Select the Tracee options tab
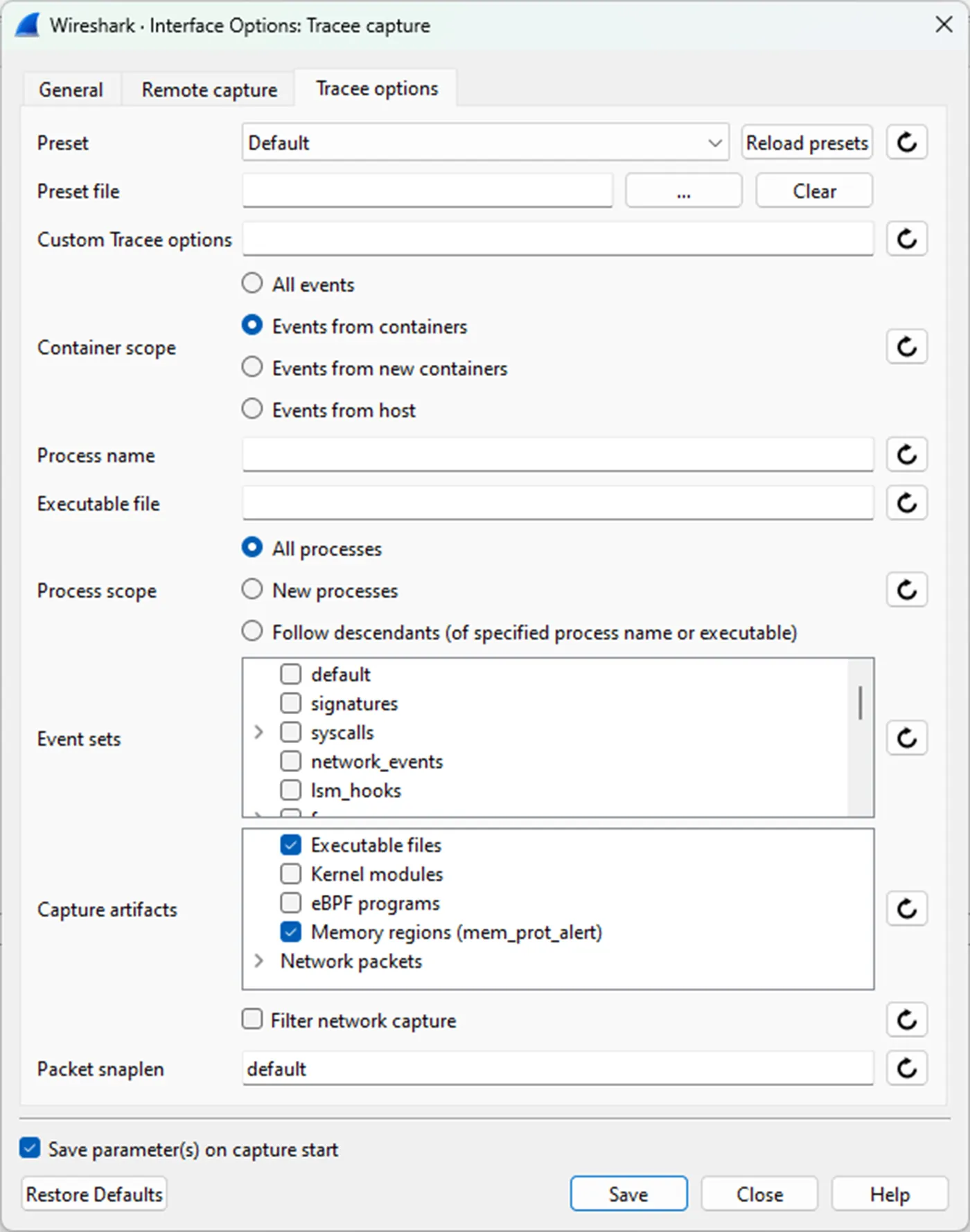970x1232 pixels. coord(377,88)
